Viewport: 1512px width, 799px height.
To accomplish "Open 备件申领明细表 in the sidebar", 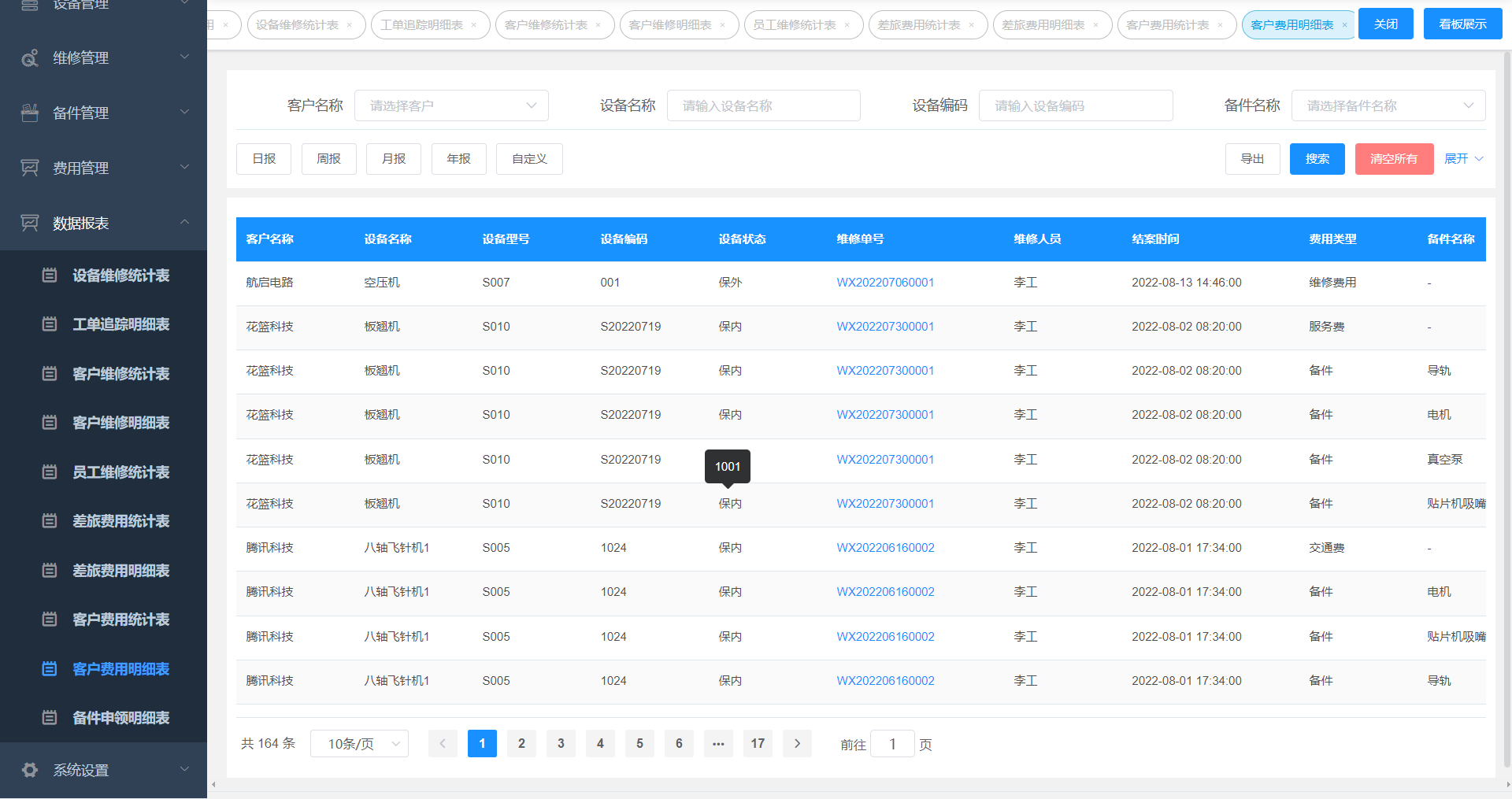I will (x=120, y=718).
